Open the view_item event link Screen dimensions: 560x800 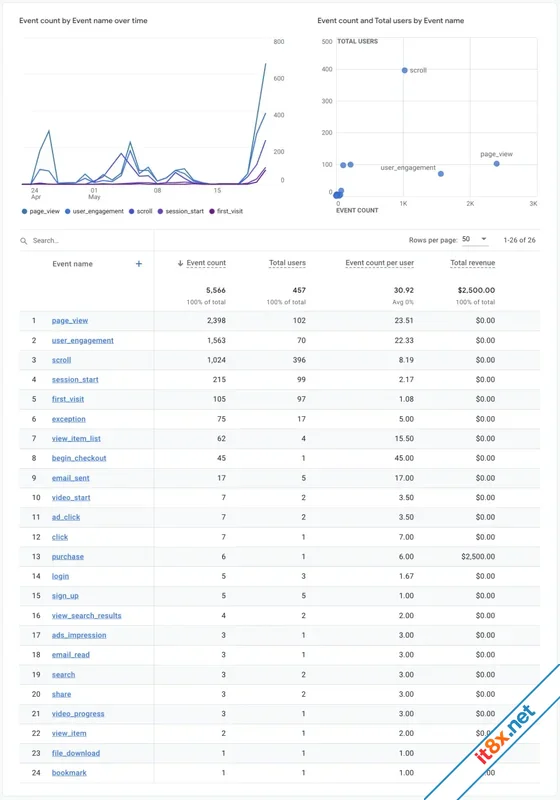coord(69,733)
